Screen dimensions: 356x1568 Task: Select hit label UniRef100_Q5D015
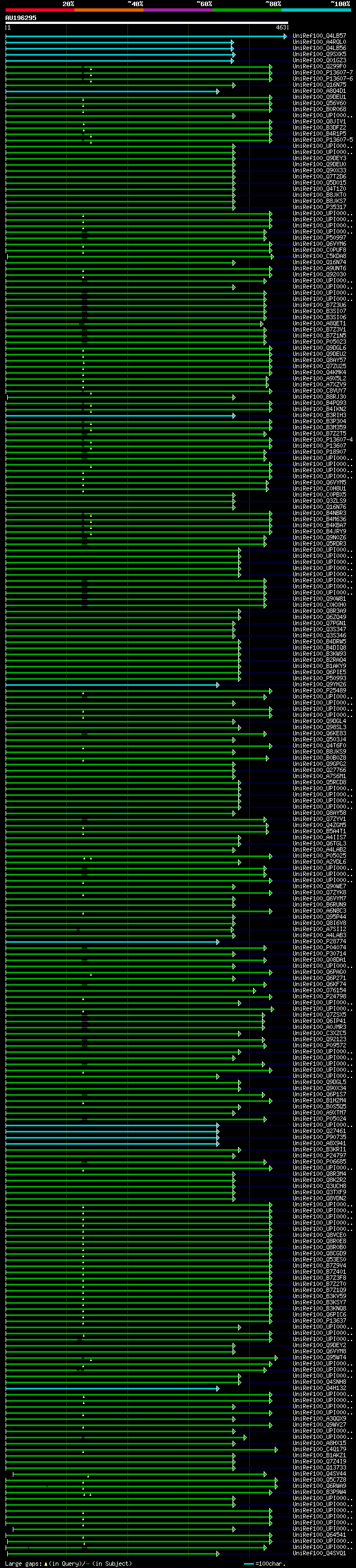(319, 182)
